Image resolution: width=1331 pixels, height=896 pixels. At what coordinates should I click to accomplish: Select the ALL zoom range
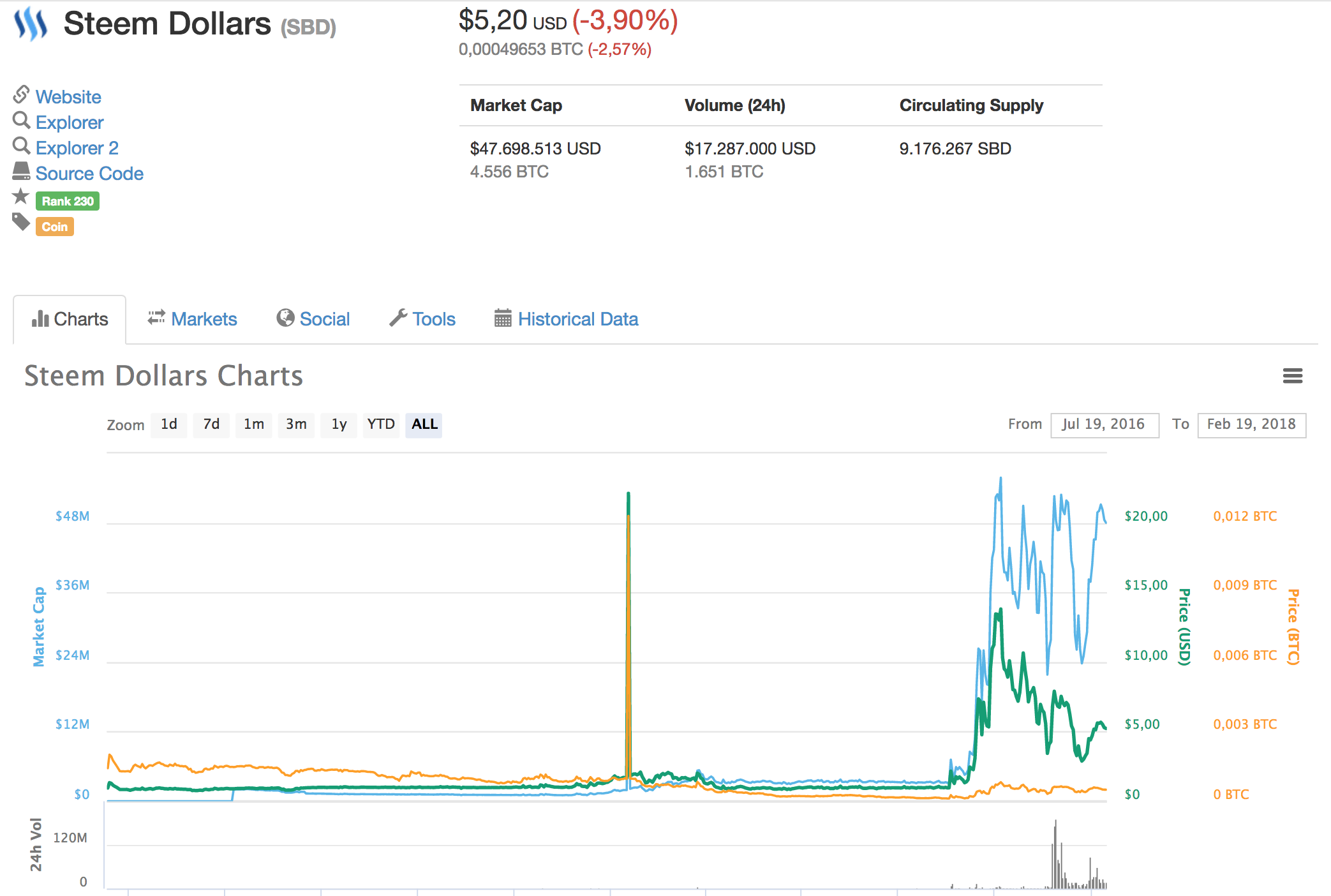pos(424,424)
